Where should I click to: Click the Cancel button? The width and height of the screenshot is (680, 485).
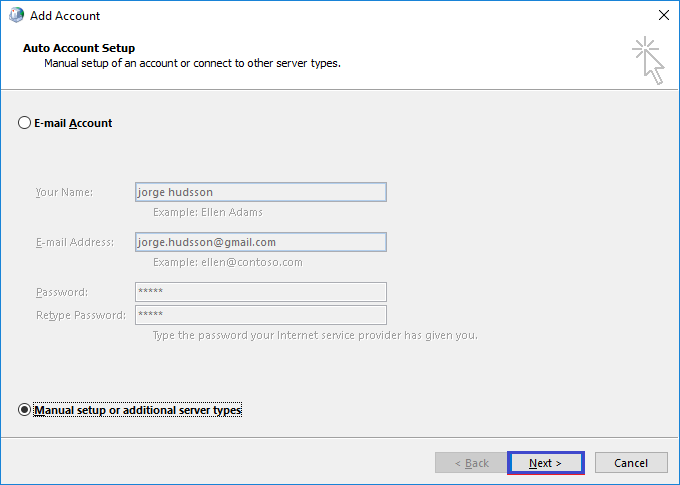[631, 463]
